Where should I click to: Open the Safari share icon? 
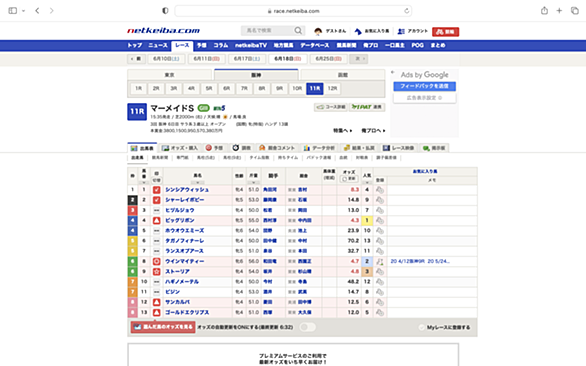click(544, 10)
